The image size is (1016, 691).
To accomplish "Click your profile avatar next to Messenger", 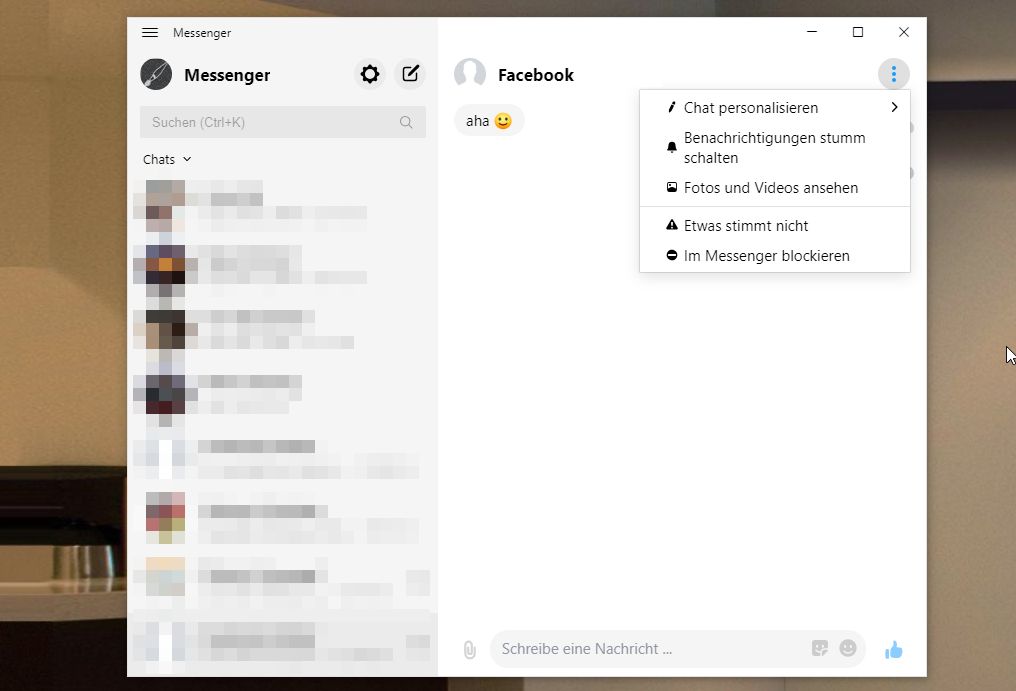I will [156, 75].
